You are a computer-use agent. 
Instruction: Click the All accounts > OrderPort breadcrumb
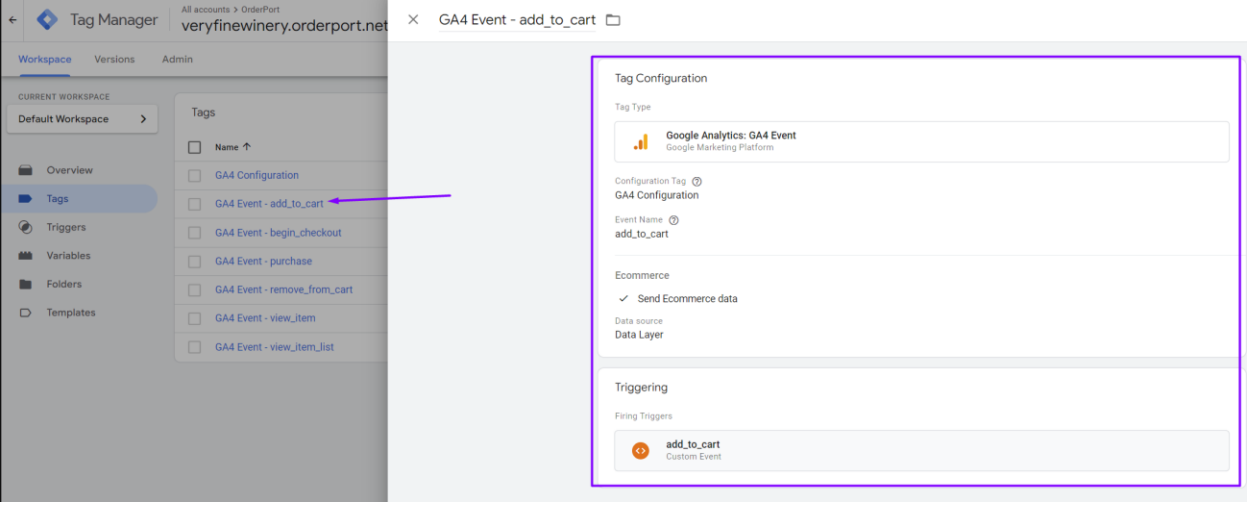pos(231,9)
